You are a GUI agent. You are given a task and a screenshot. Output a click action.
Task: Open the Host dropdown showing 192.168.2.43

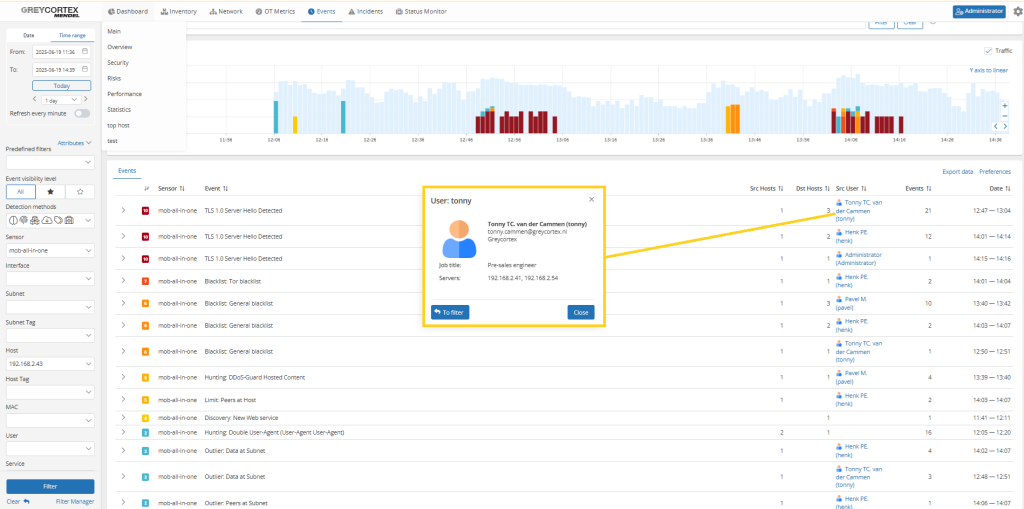[x=50, y=364]
